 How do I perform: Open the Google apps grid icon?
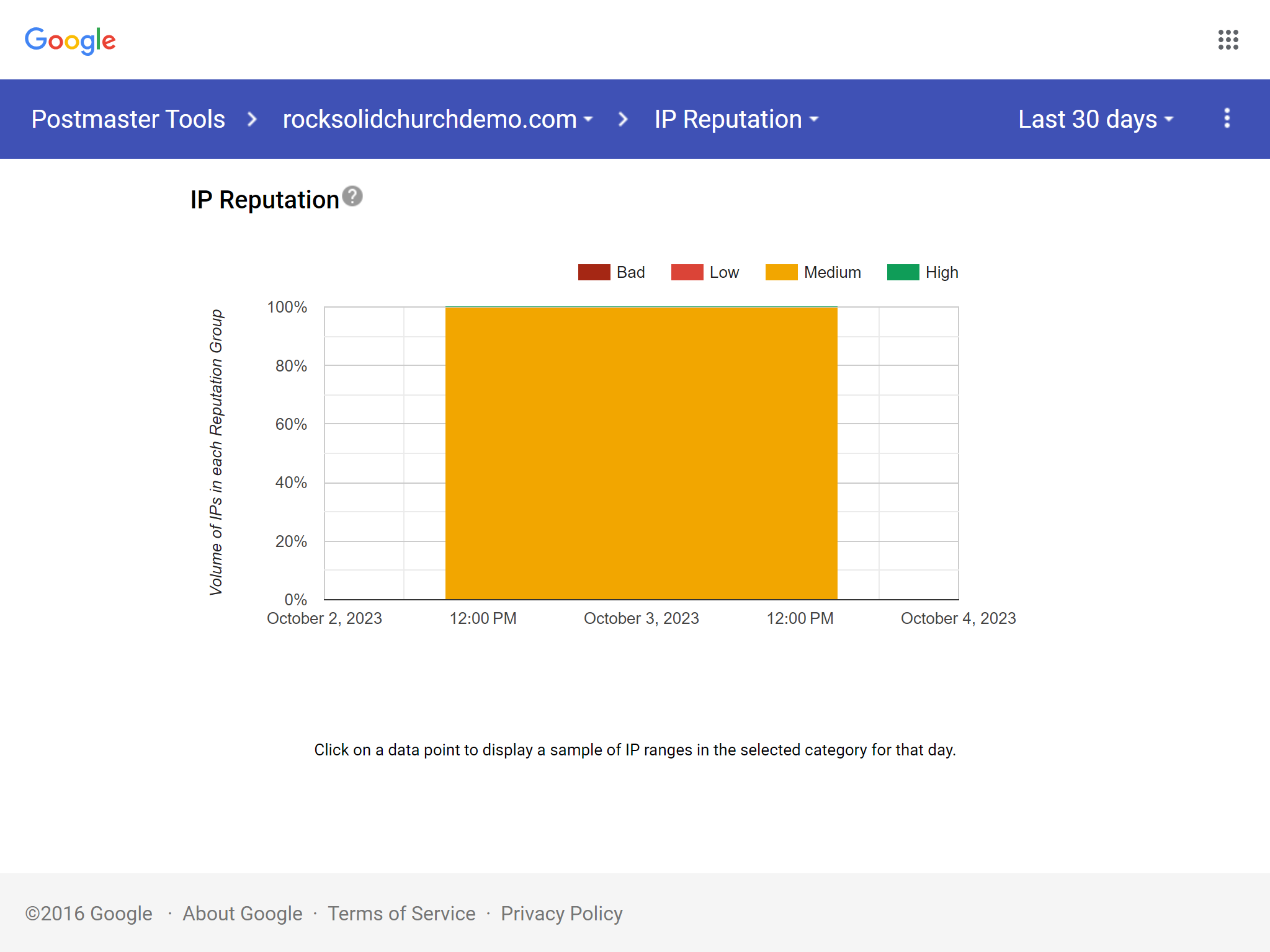pyautogui.click(x=1228, y=40)
